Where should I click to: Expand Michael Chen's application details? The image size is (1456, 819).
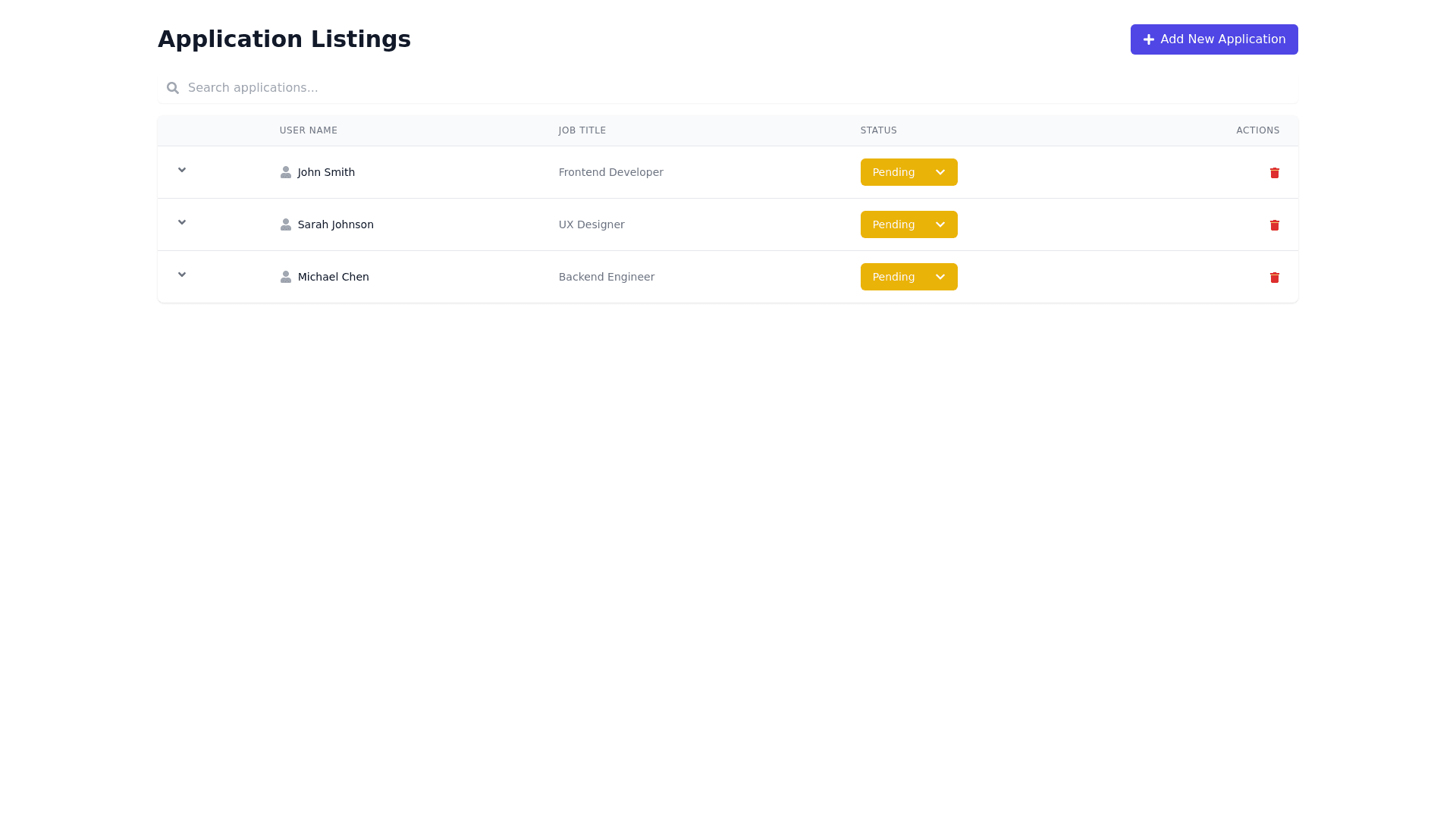[182, 275]
